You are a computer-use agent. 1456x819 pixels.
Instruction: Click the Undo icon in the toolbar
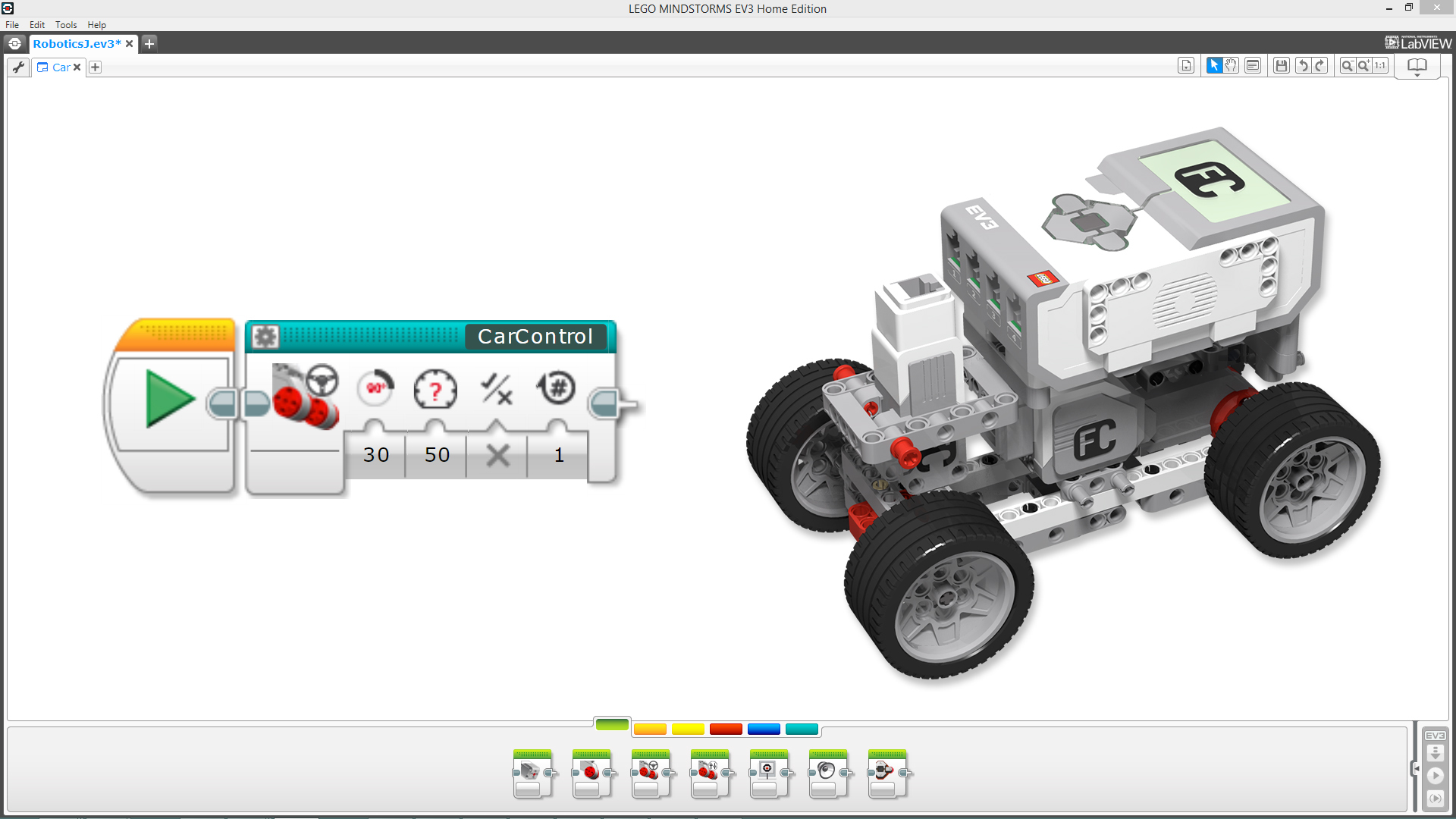point(1304,65)
